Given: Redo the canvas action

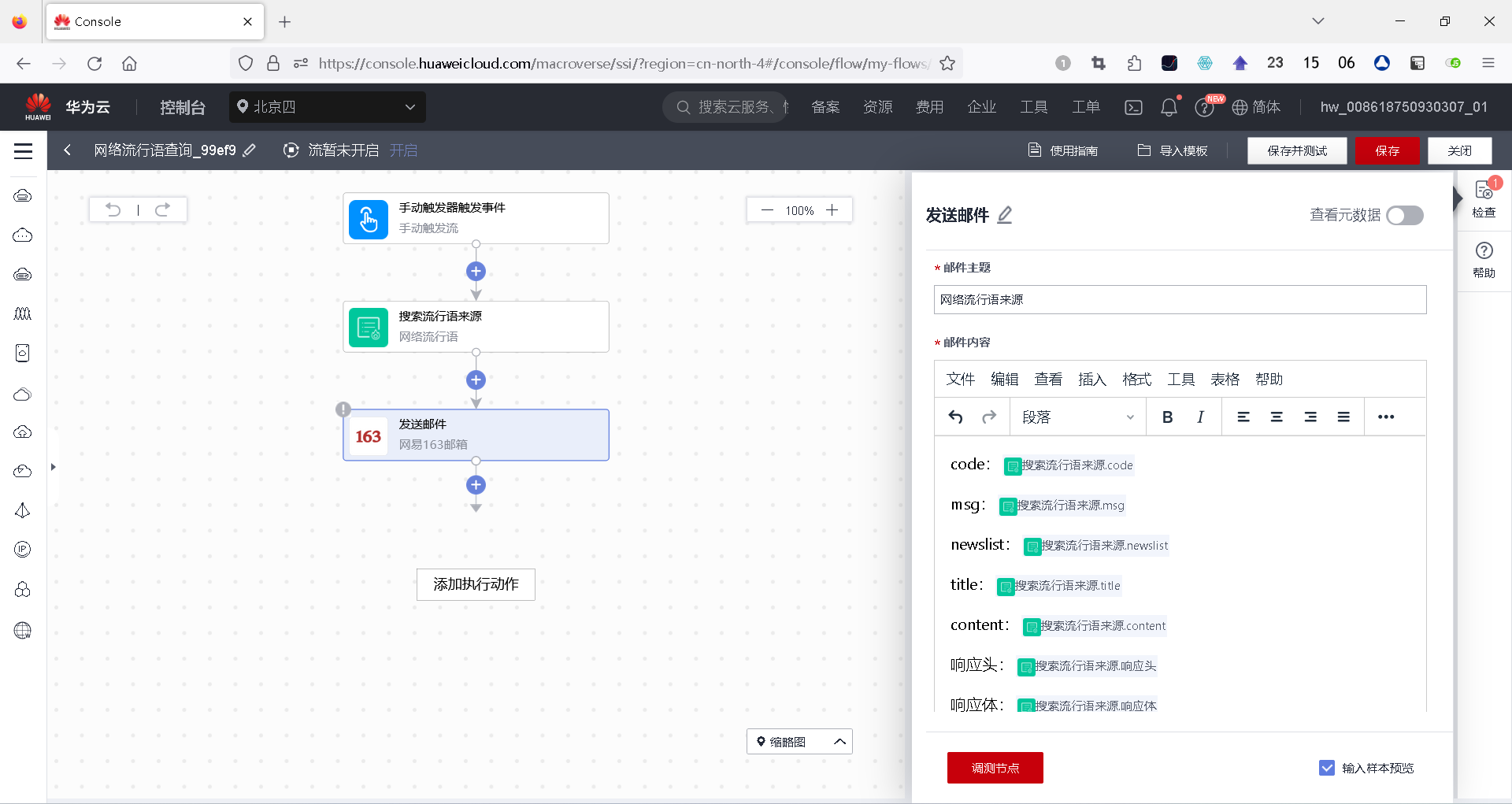Looking at the screenshot, I should [163, 209].
